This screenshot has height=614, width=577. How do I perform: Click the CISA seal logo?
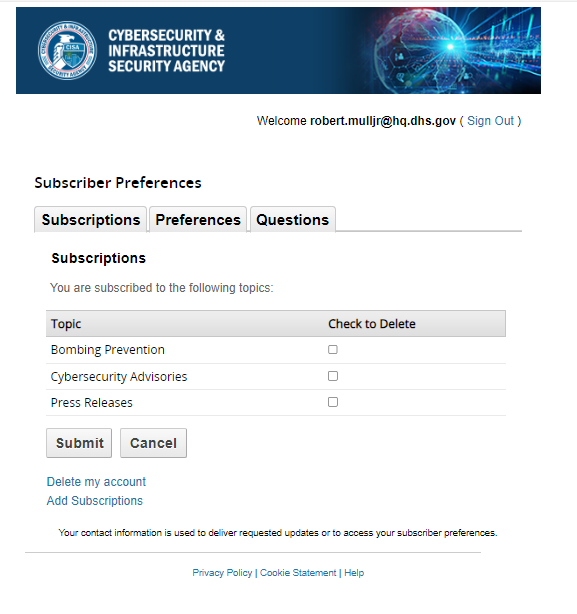67,51
